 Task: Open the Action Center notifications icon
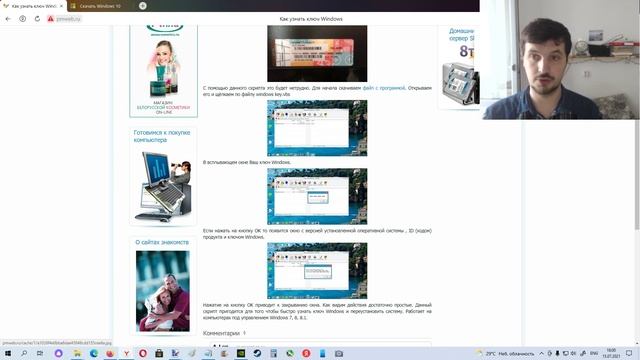629,353
